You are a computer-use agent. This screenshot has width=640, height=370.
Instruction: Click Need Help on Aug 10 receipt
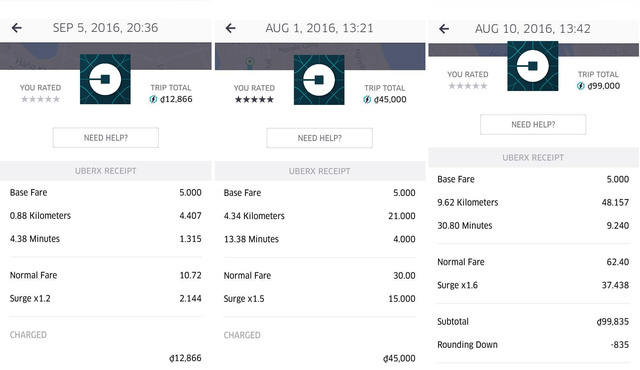point(533,125)
